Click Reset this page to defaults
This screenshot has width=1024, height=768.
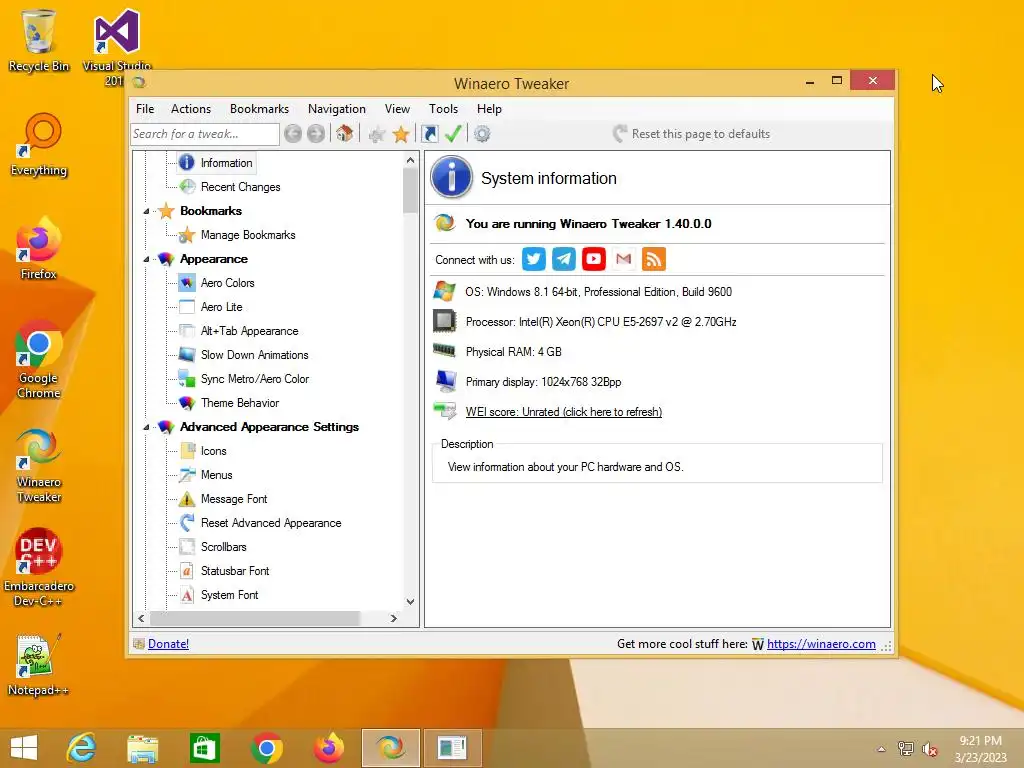692,134
